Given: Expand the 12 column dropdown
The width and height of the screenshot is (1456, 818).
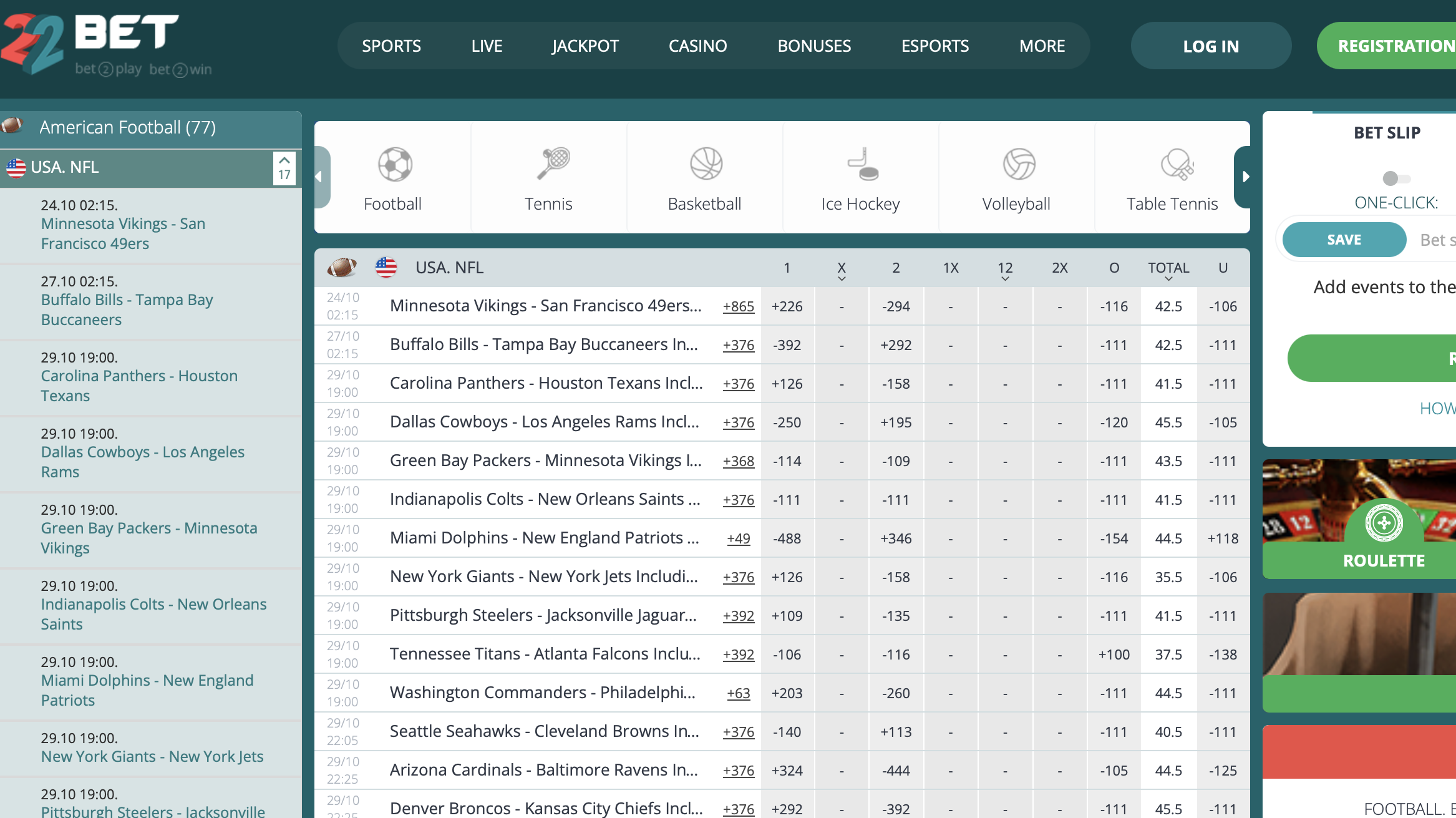Looking at the screenshot, I should [x=1005, y=279].
